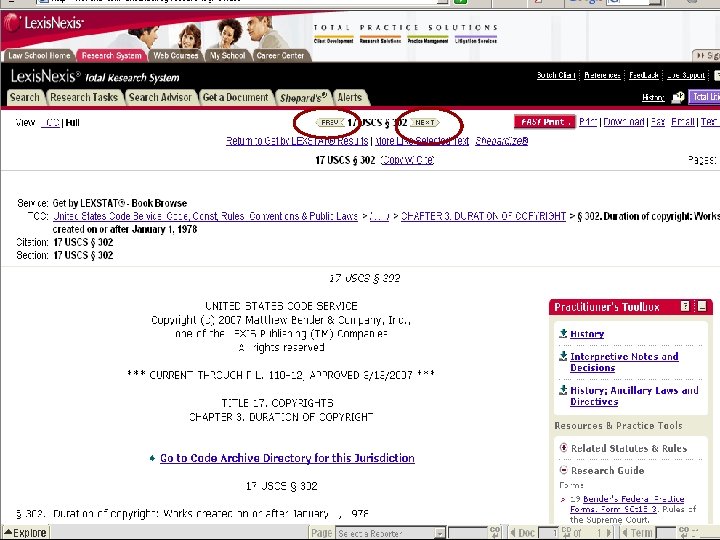Viewport: 720px width, 540px height.
Task: Click the FAST Print button
Action: (x=545, y=122)
